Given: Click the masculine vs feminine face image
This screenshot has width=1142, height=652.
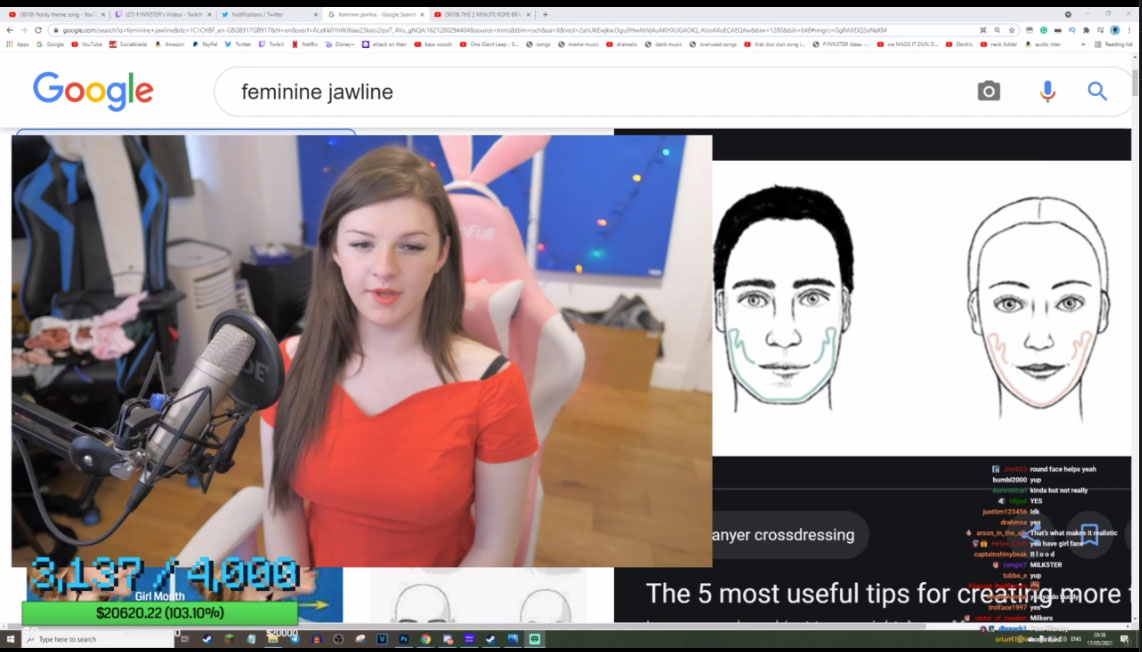Looking at the screenshot, I should [921, 307].
